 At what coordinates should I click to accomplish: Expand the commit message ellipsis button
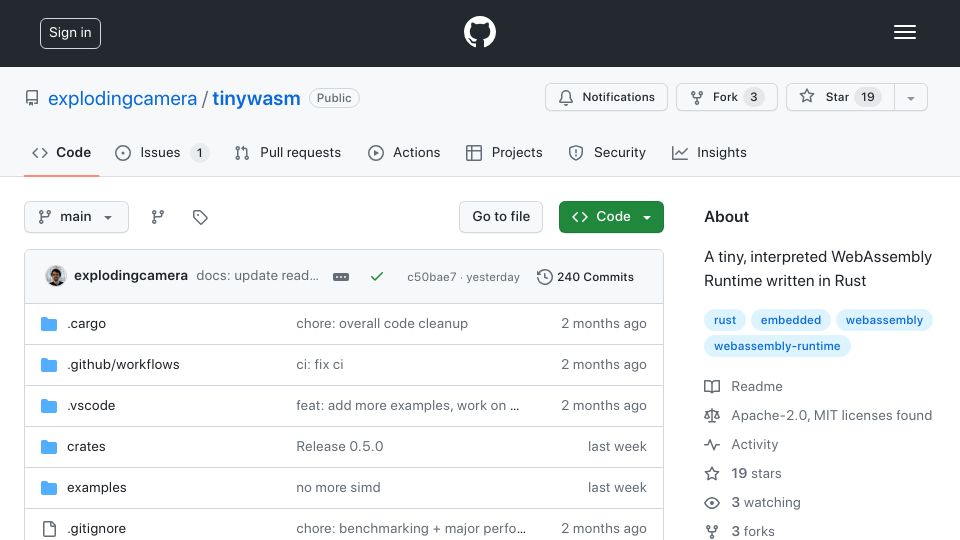[341, 277]
